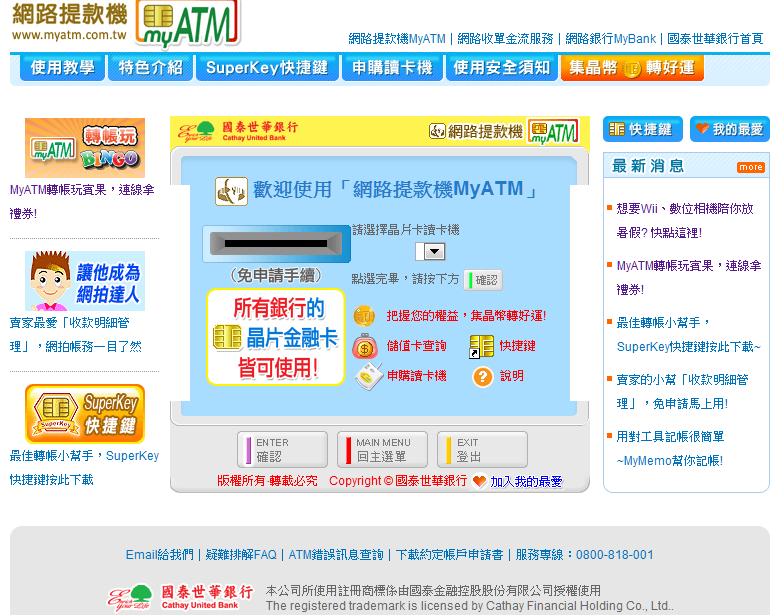Click the Cathay United Bank logo in the footer
The height and width of the screenshot is (615, 779).
pyautogui.click(x=180, y=597)
